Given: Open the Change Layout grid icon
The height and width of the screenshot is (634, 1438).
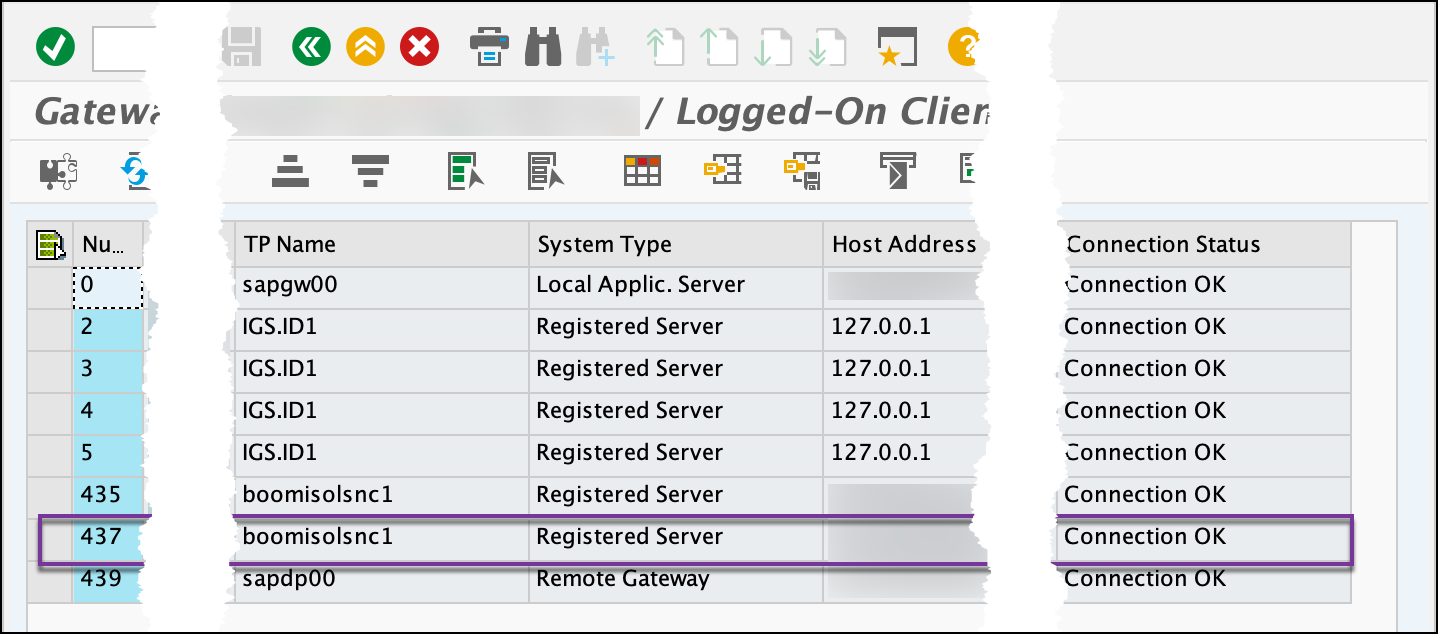Looking at the screenshot, I should pos(641,170).
